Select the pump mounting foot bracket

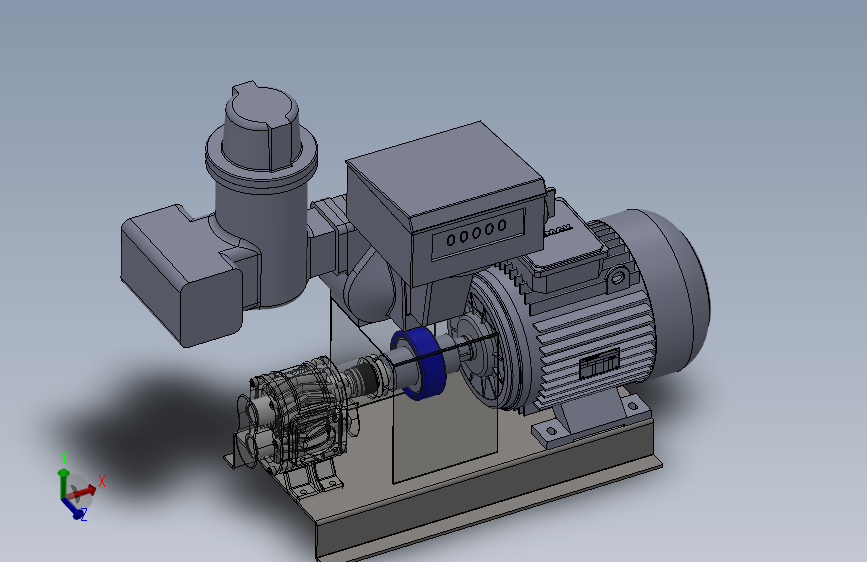[316, 482]
